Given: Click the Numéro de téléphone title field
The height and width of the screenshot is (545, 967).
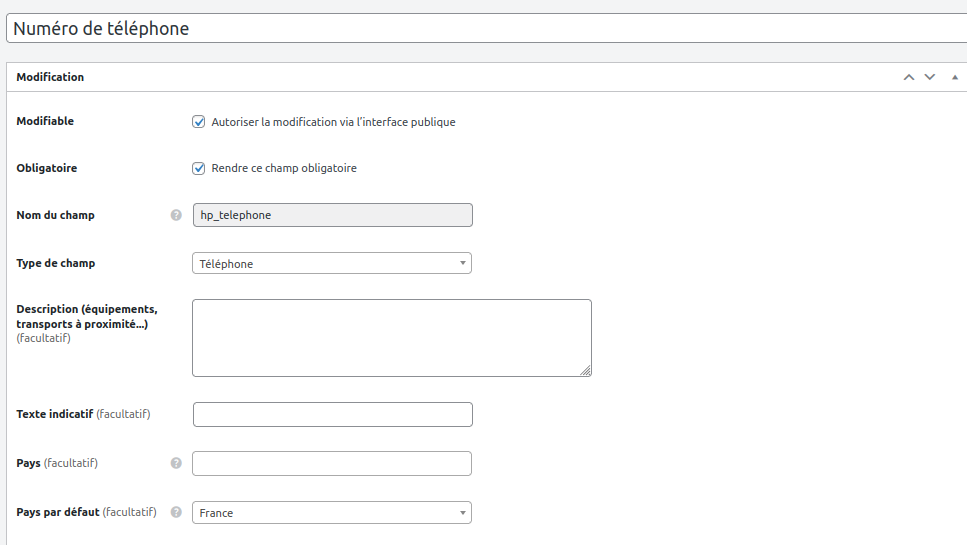Looking at the screenshot, I should pyautogui.click(x=487, y=28).
